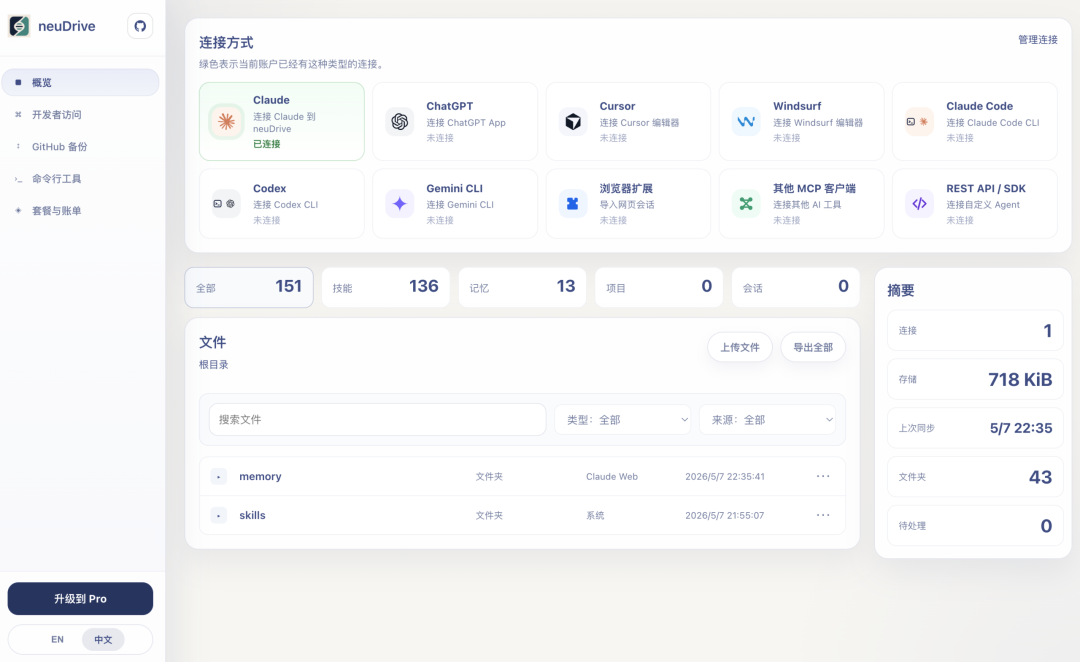1080x662 pixels.
Task: Filter files by 技能 136 tab
Action: click(x=386, y=287)
